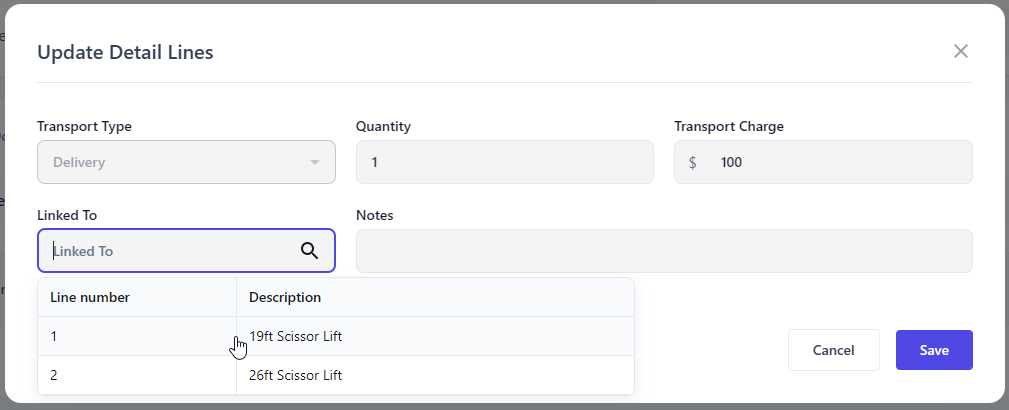1009x410 pixels.
Task: Save the detail line changes
Action: coord(934,350)
